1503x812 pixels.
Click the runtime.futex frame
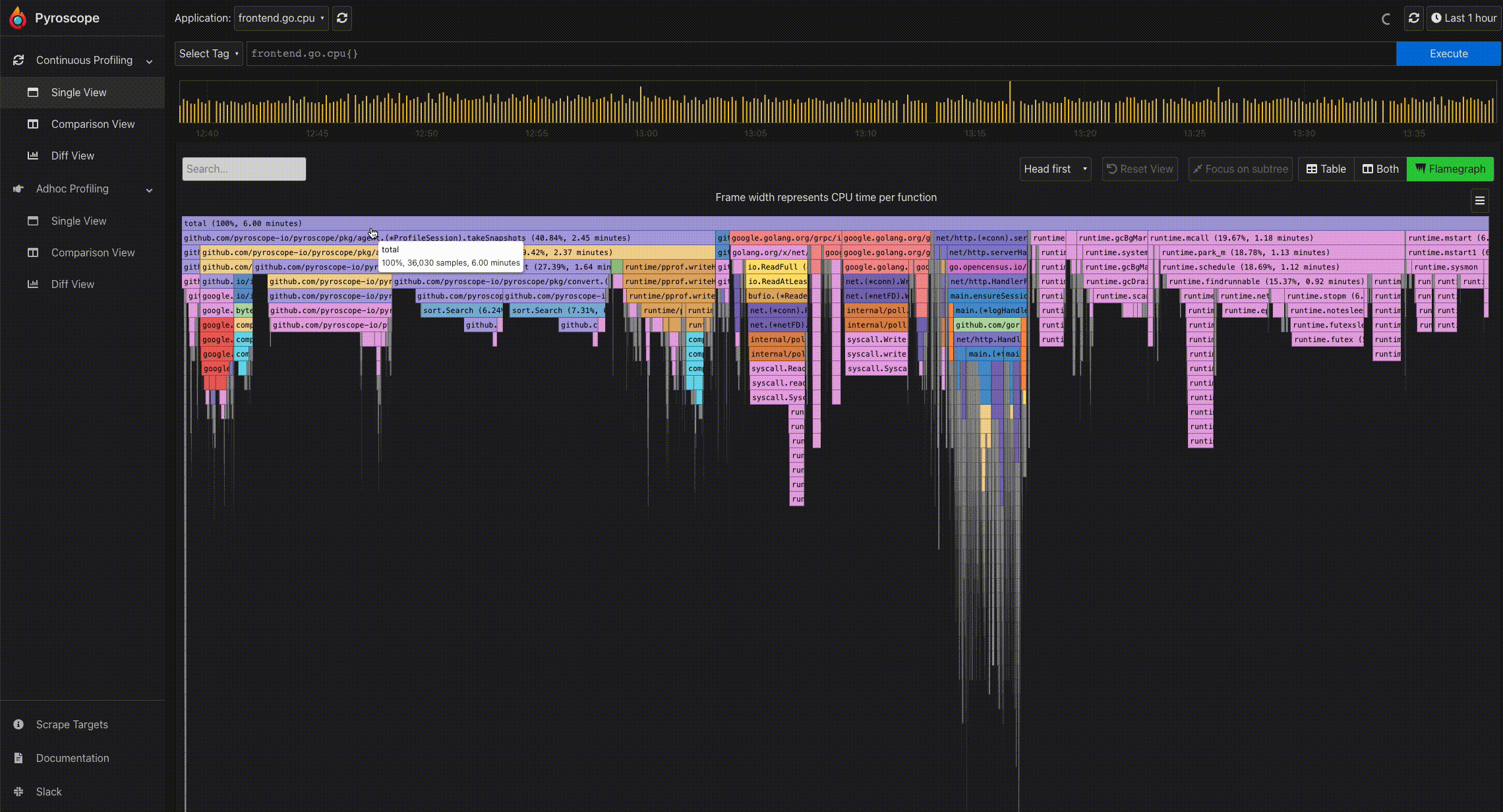pos(1327,339)
